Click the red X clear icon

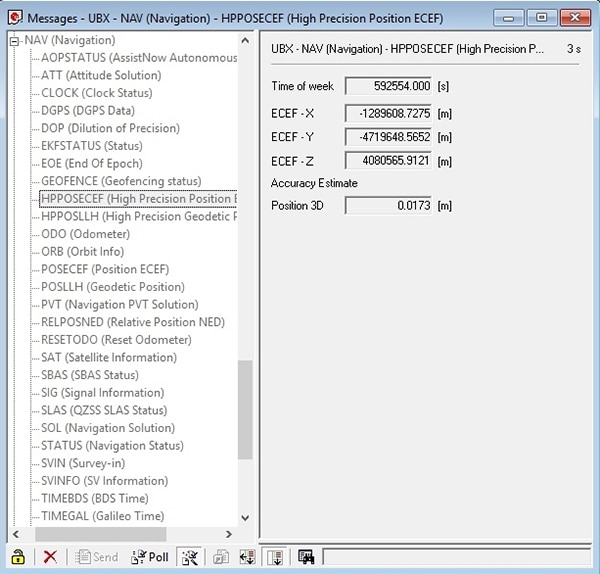tap(50, 557)
